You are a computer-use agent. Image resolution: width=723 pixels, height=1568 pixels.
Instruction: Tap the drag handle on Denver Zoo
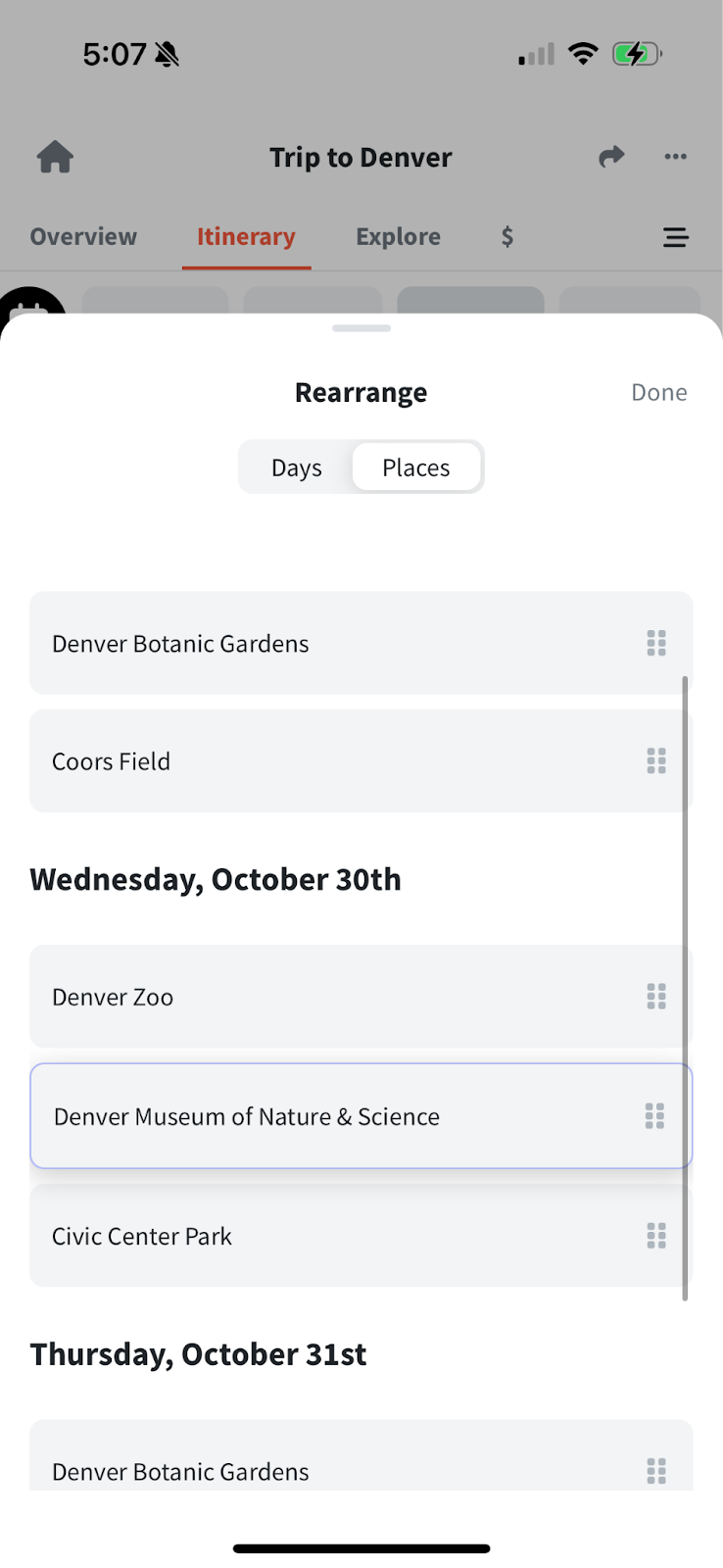click(x=656, y=997)
